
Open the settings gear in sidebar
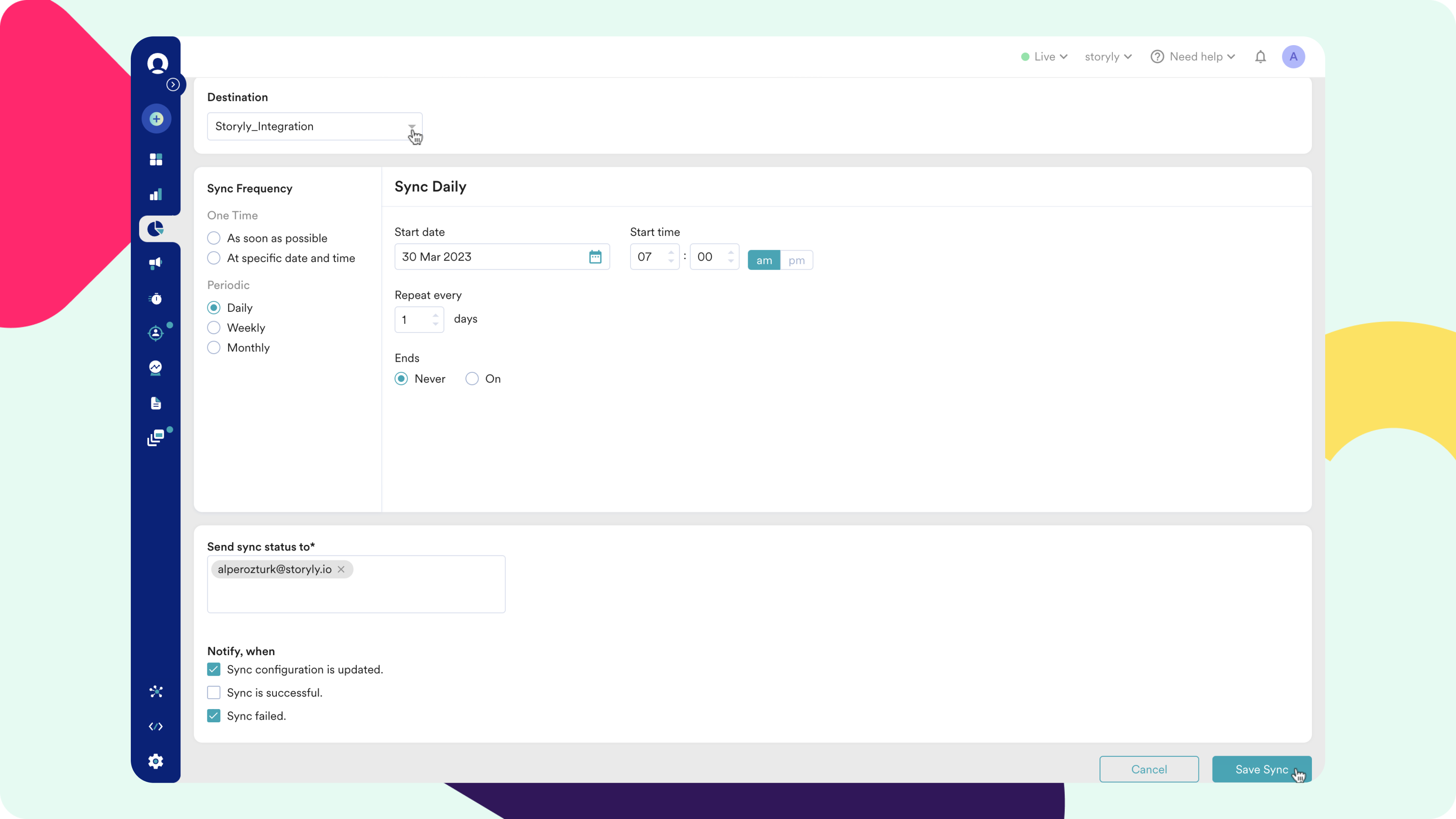(x=156, y=761)
